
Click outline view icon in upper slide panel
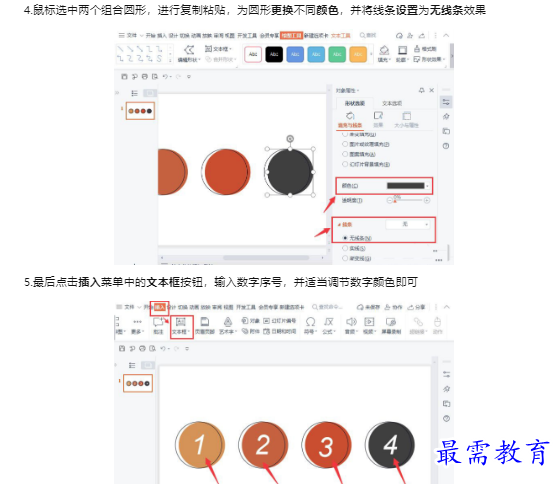(134, 93)
